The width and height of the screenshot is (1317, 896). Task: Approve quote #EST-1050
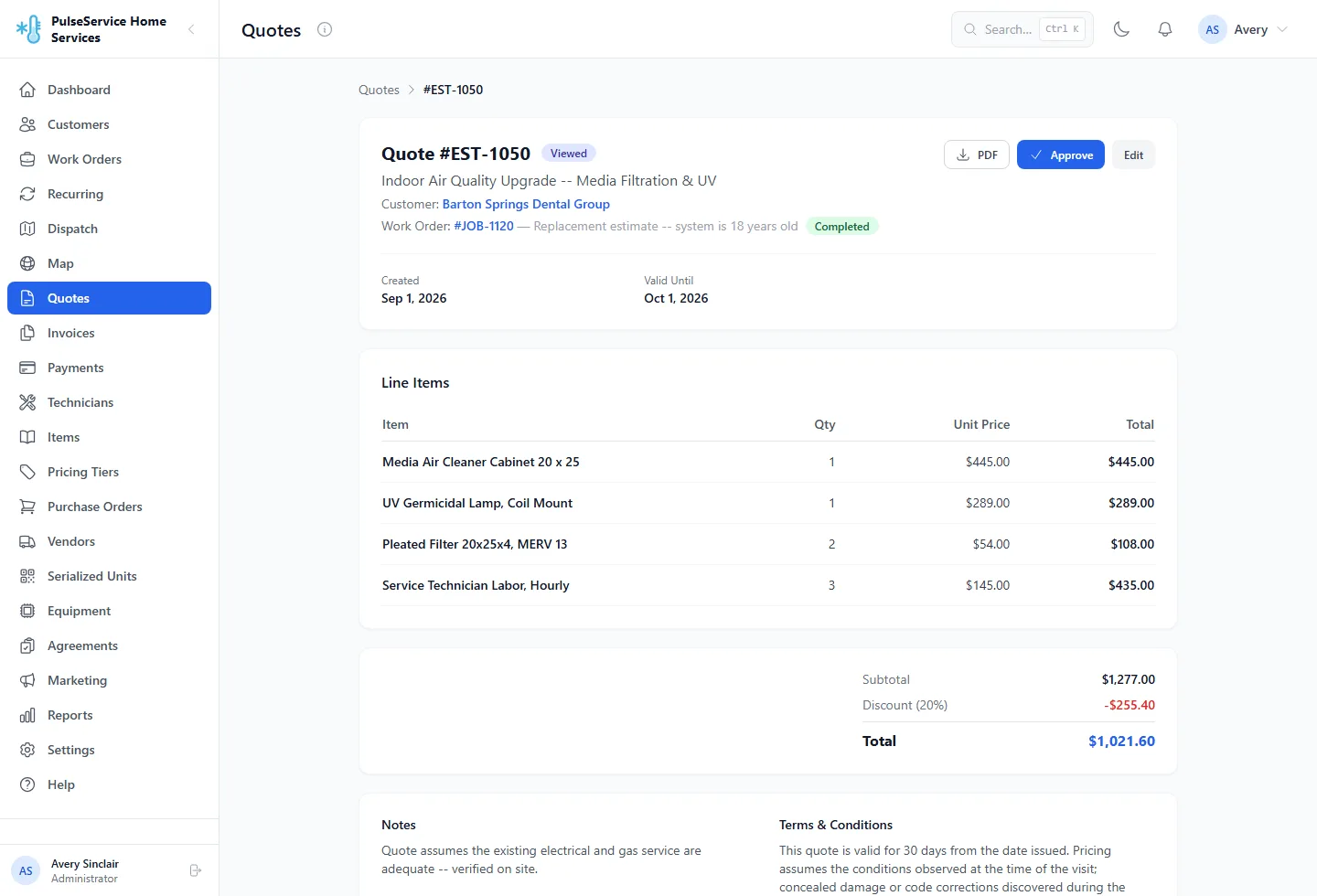1061,155
